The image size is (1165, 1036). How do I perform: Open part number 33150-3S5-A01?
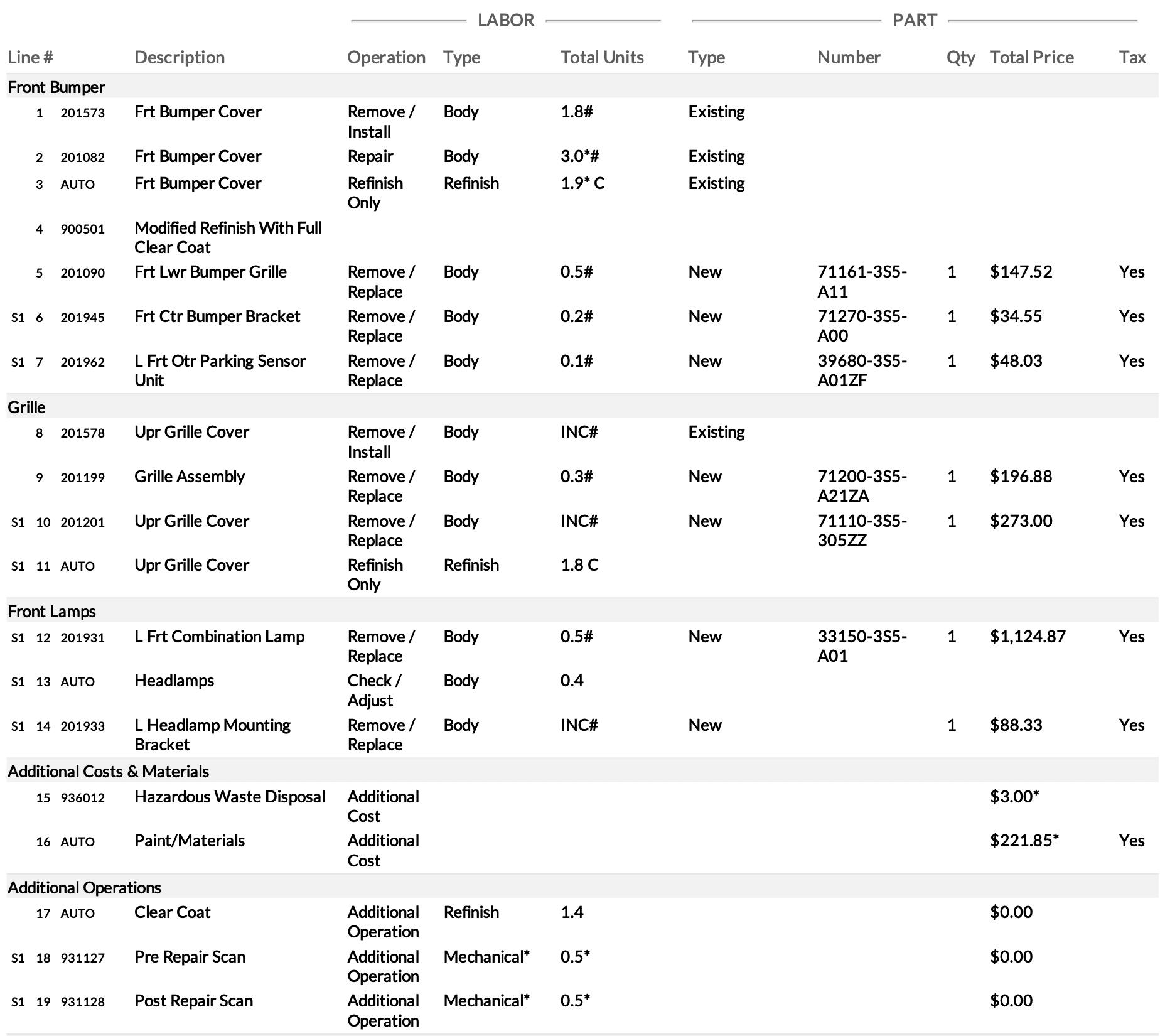tap(862, 646)
